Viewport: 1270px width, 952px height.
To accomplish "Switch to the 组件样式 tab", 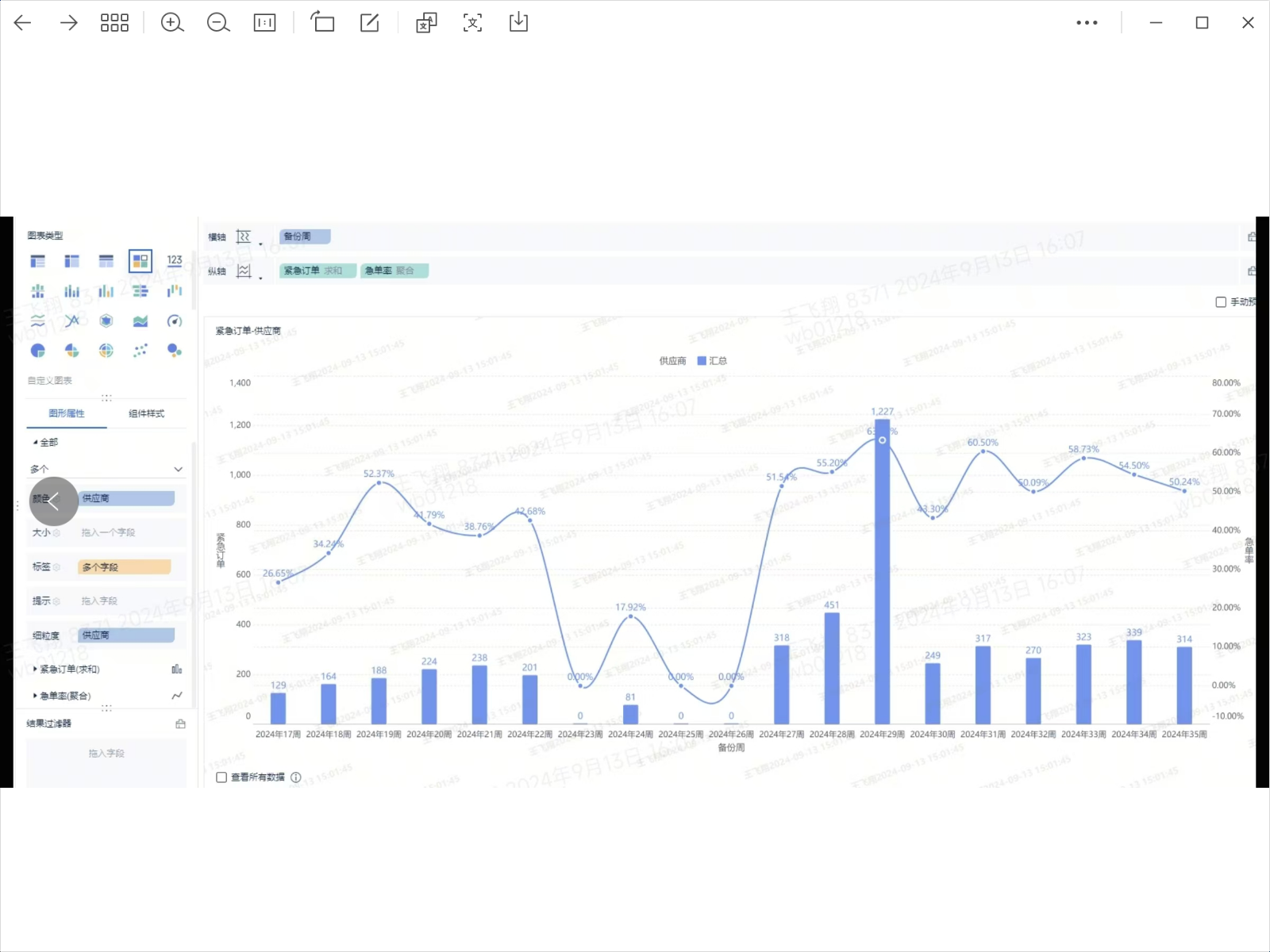I will point(146,413).
